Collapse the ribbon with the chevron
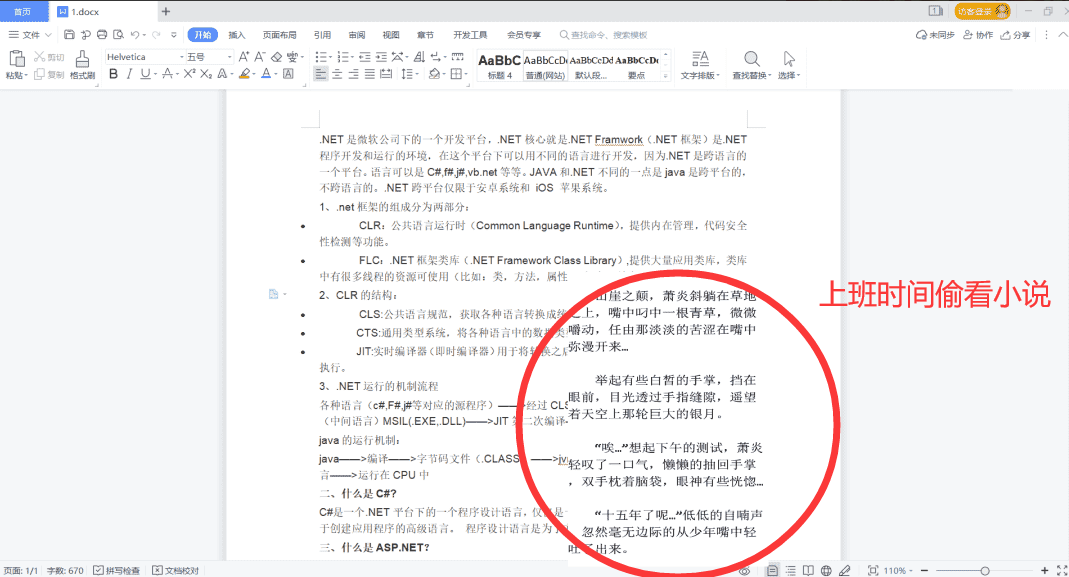The width and height of the screenshot is (1069, 577). [x=1062, y=34]
